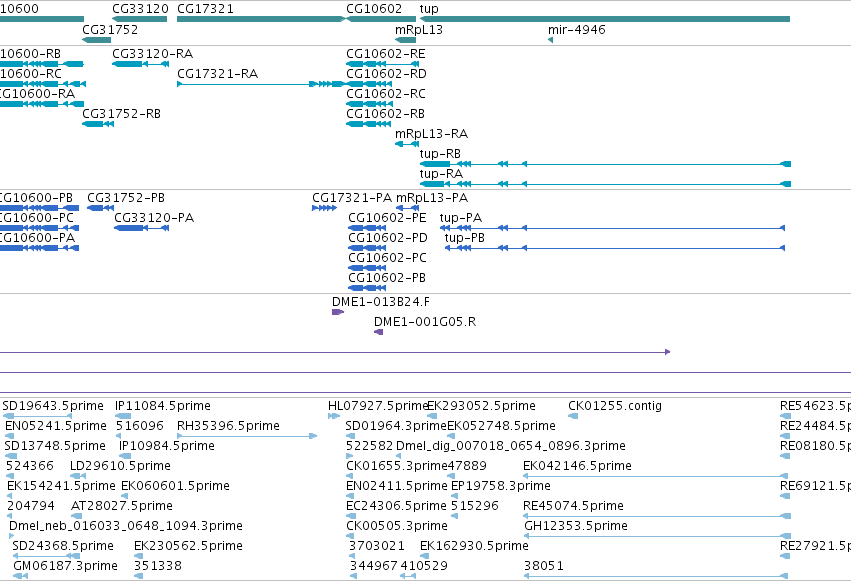Click EST GM06187.3prime

click(66, 567)
